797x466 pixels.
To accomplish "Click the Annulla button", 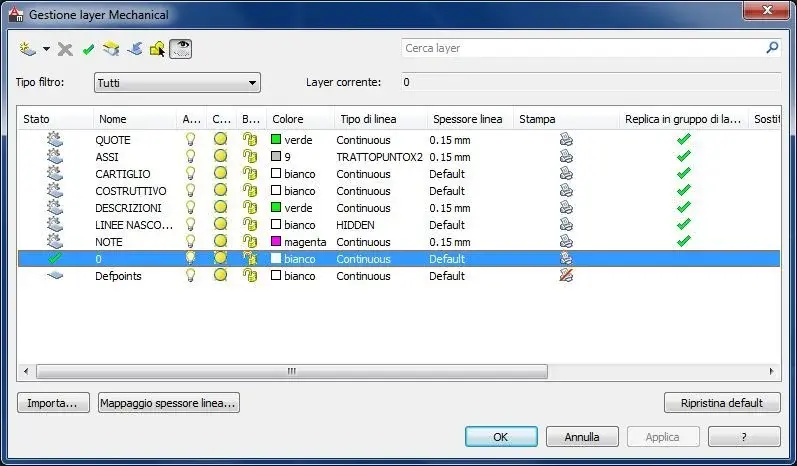I will point(582,437).
